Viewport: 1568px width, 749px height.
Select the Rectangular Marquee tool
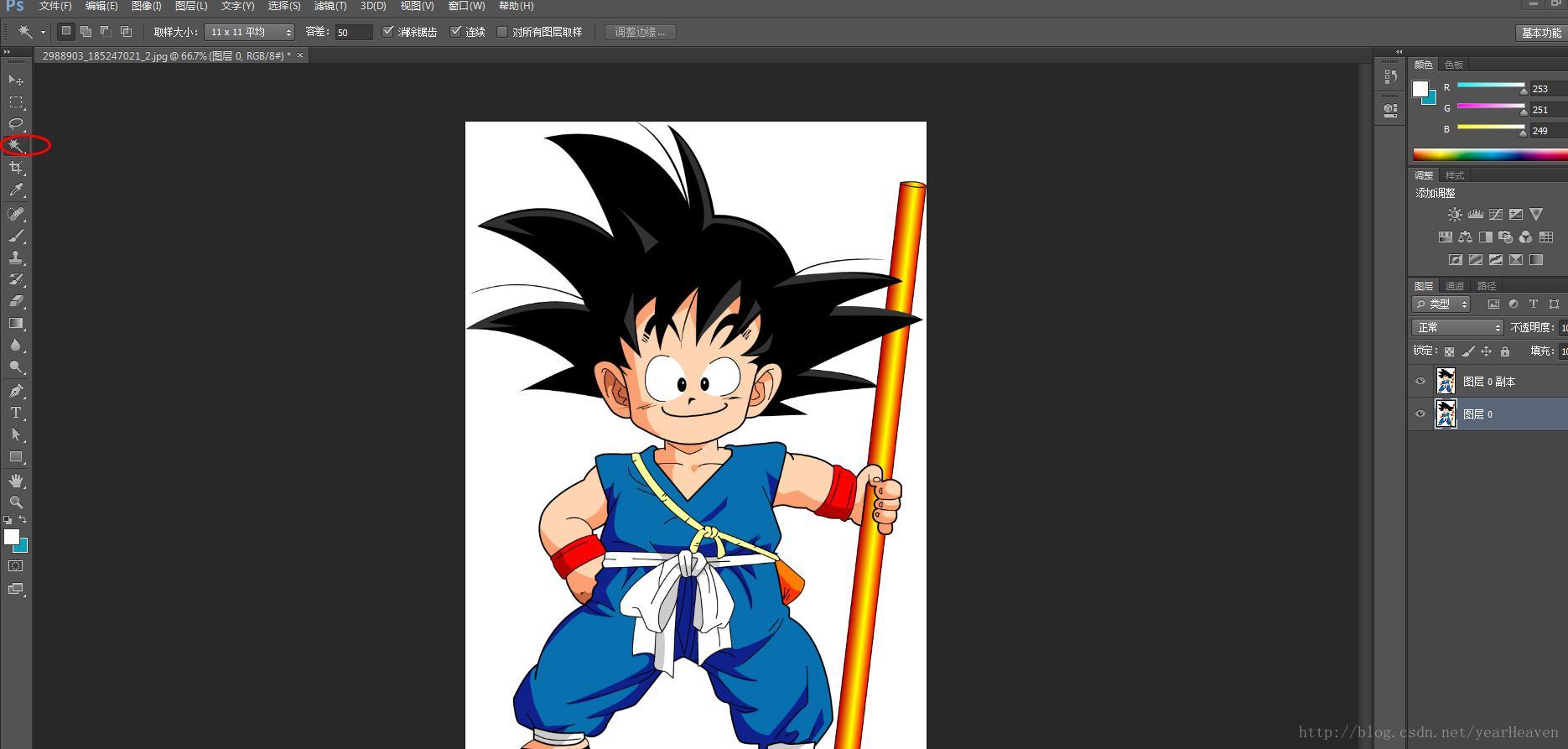(16, 101)
